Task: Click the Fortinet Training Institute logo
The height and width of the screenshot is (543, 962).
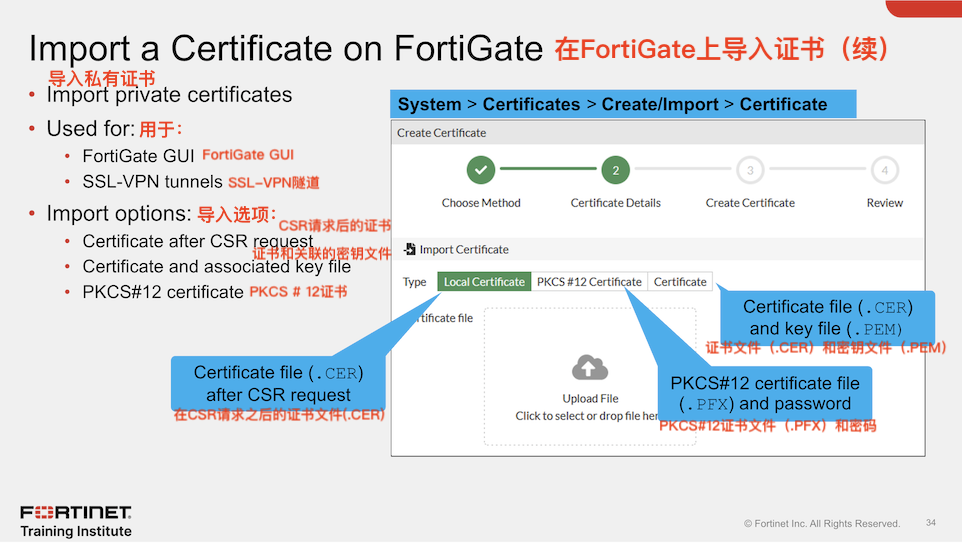Action: pos(76,522)
